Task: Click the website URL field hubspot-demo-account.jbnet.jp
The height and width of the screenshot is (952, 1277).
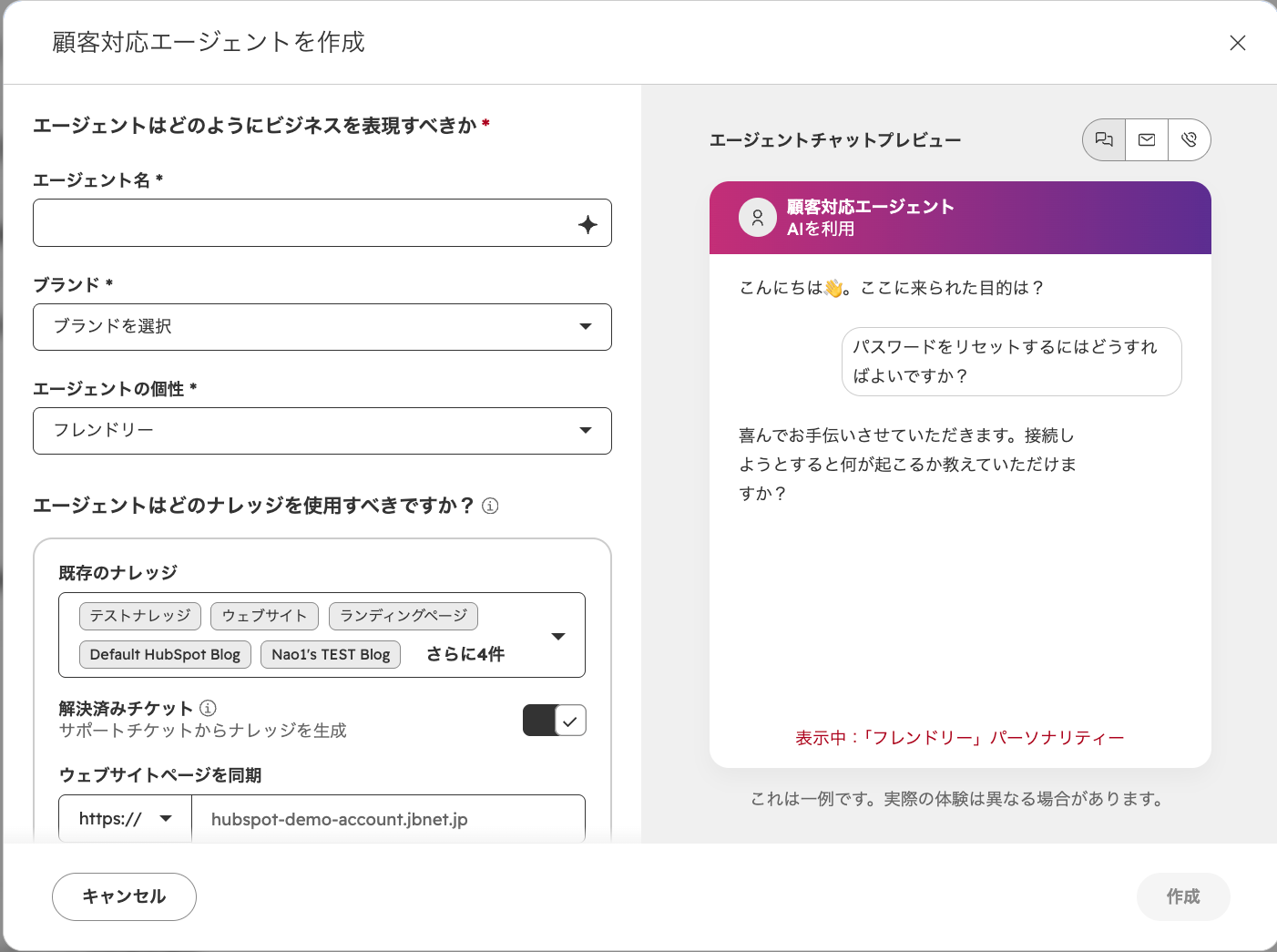Action: [x=388, y=819]
